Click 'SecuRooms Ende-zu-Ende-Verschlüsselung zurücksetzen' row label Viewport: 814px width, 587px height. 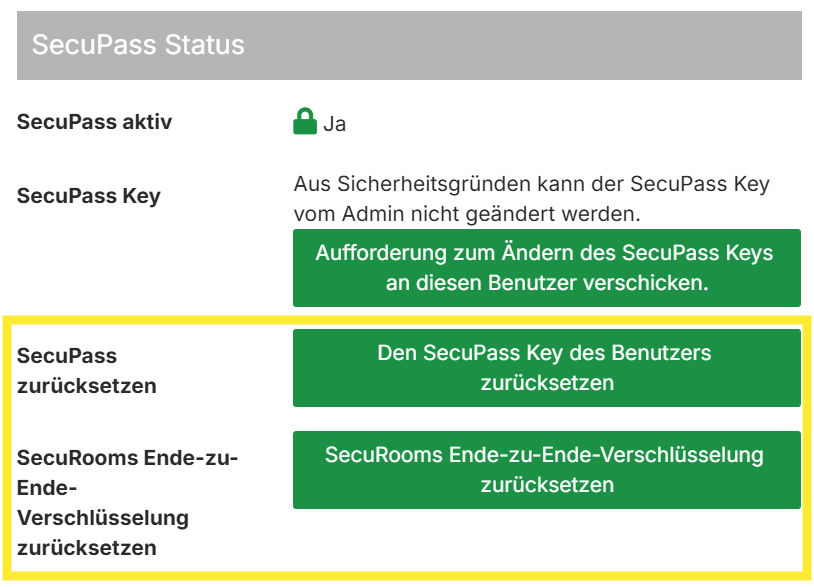128,502
